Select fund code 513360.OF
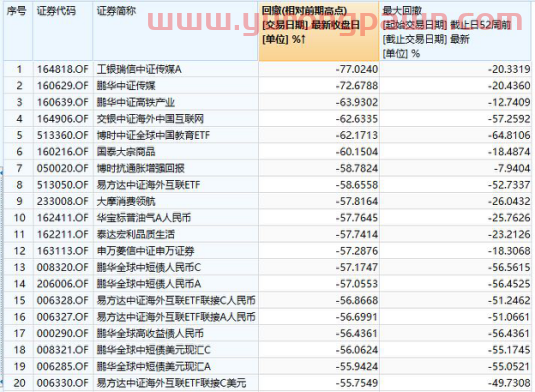This screenshot has height=392, width=535. pyautogui.click(x=62, y=135)
